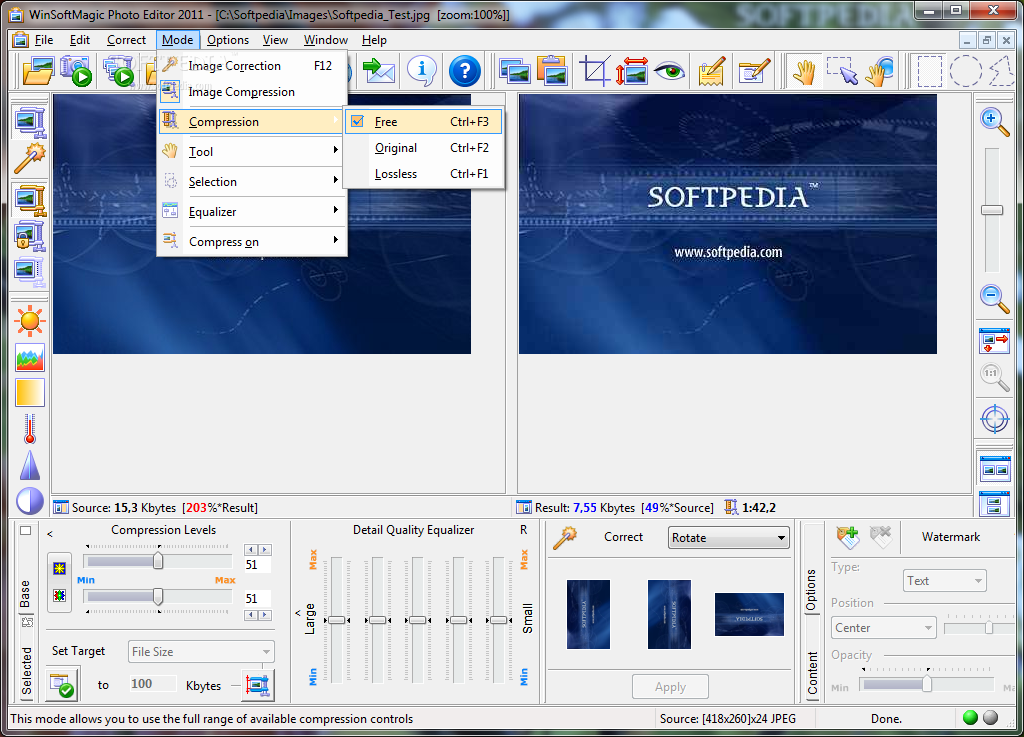The width and height of the screenshot is (1024, 737).
Task: Select Image Correction from Mode menu
Action: 252,66
